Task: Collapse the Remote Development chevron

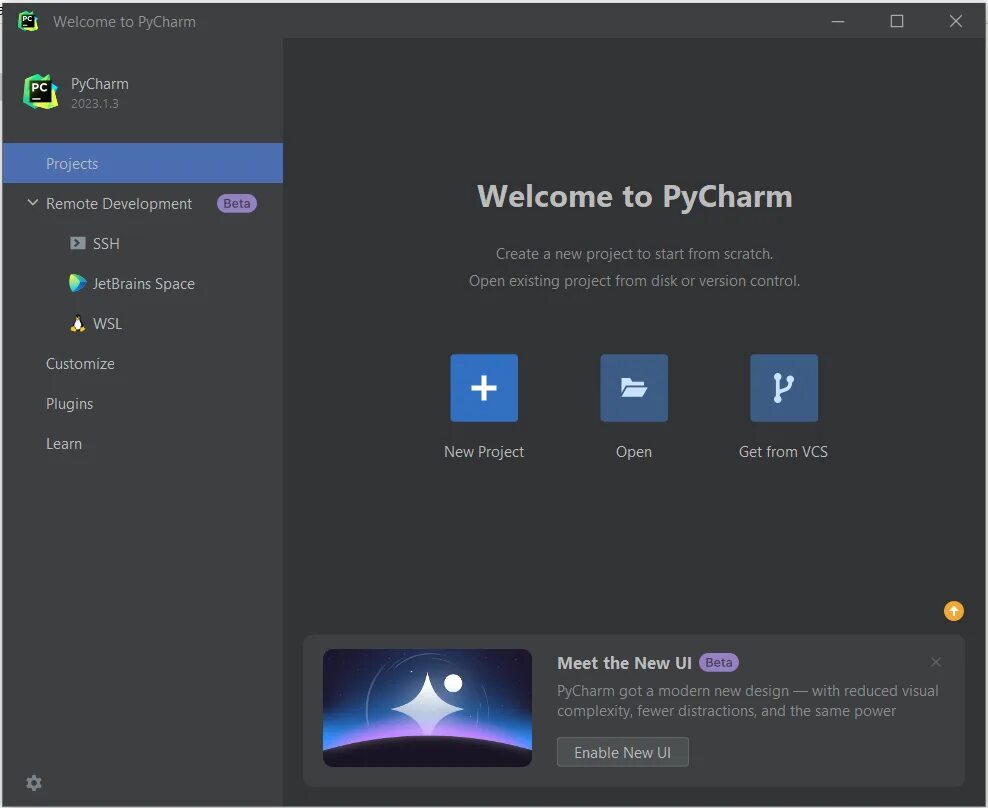Action: coord(33,203)
